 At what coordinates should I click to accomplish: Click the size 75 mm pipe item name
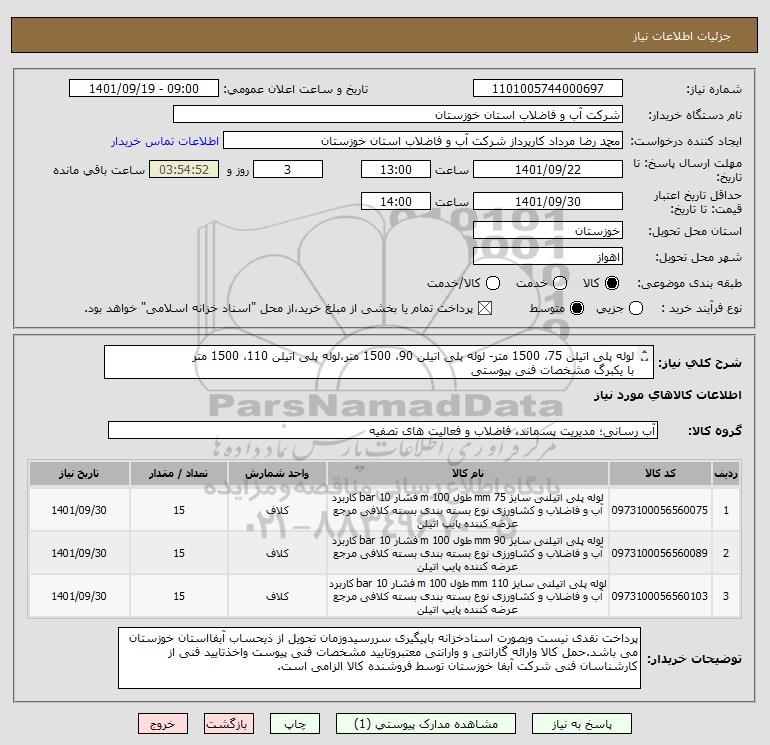click(x=468, y=510)
